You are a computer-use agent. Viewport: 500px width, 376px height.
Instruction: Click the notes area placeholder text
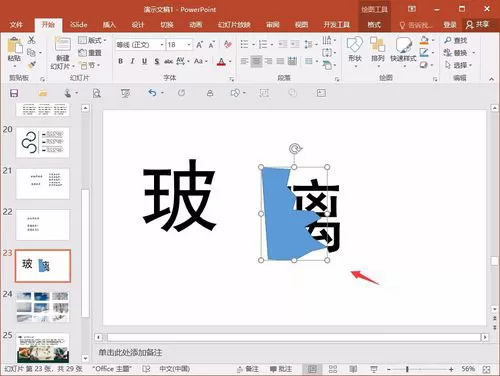[130, 352]
